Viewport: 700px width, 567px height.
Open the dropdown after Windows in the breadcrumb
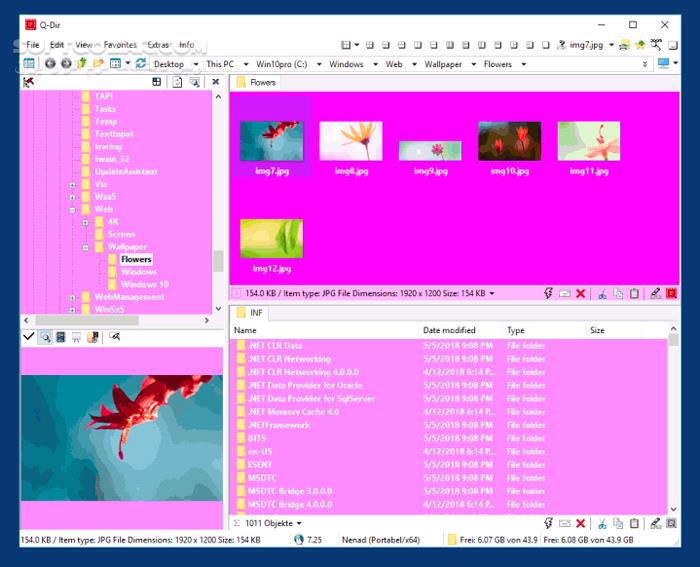(374, 64)
